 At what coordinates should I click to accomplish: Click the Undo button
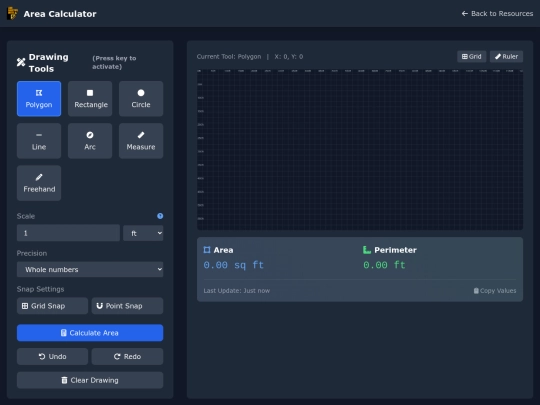(52, 356)
